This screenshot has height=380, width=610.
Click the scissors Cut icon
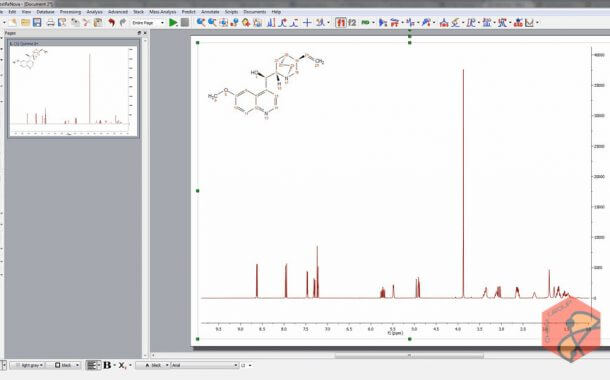(x=86, y=23)
